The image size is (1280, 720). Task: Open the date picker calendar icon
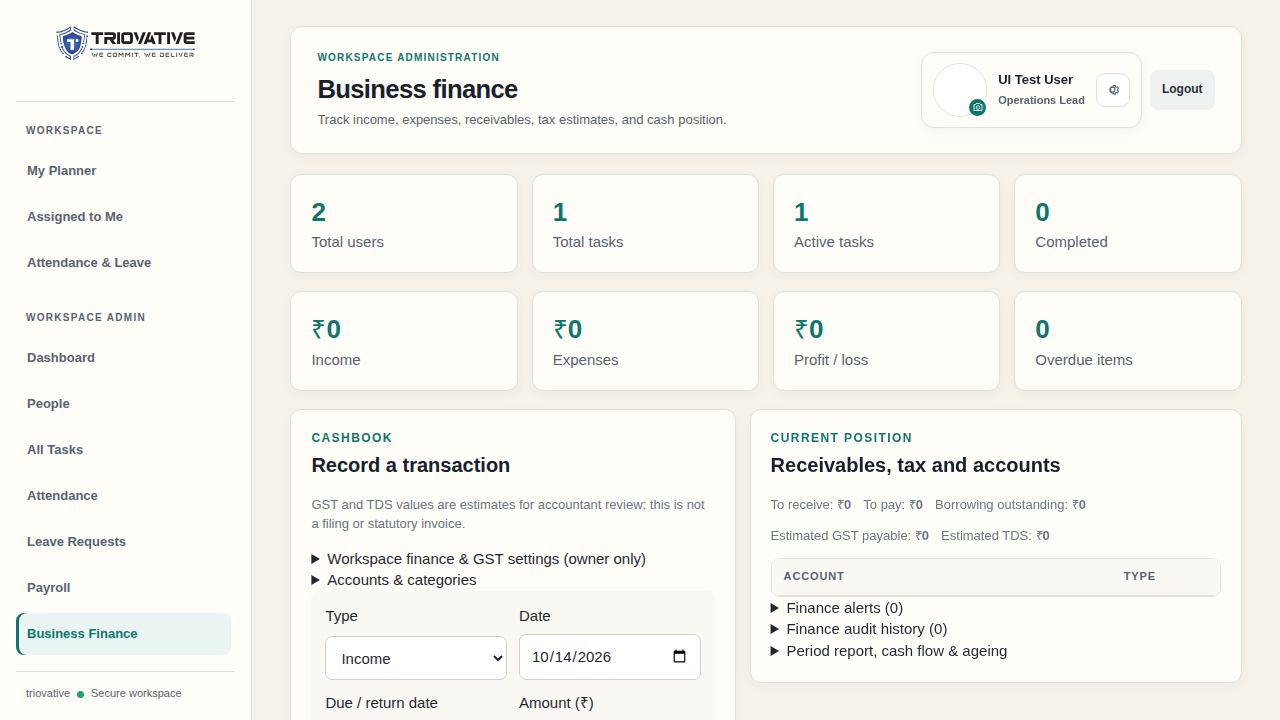click(x=680, y=657)
